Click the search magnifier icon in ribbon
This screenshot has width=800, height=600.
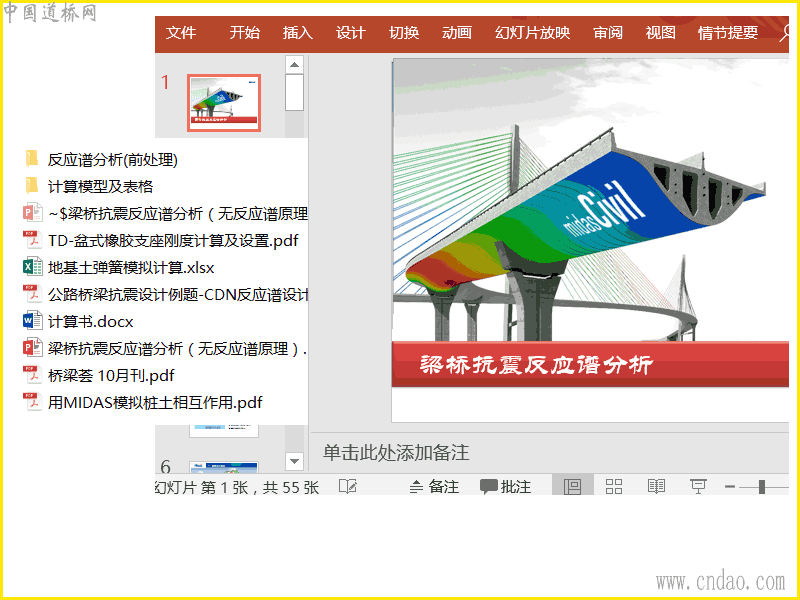[784, 33]
